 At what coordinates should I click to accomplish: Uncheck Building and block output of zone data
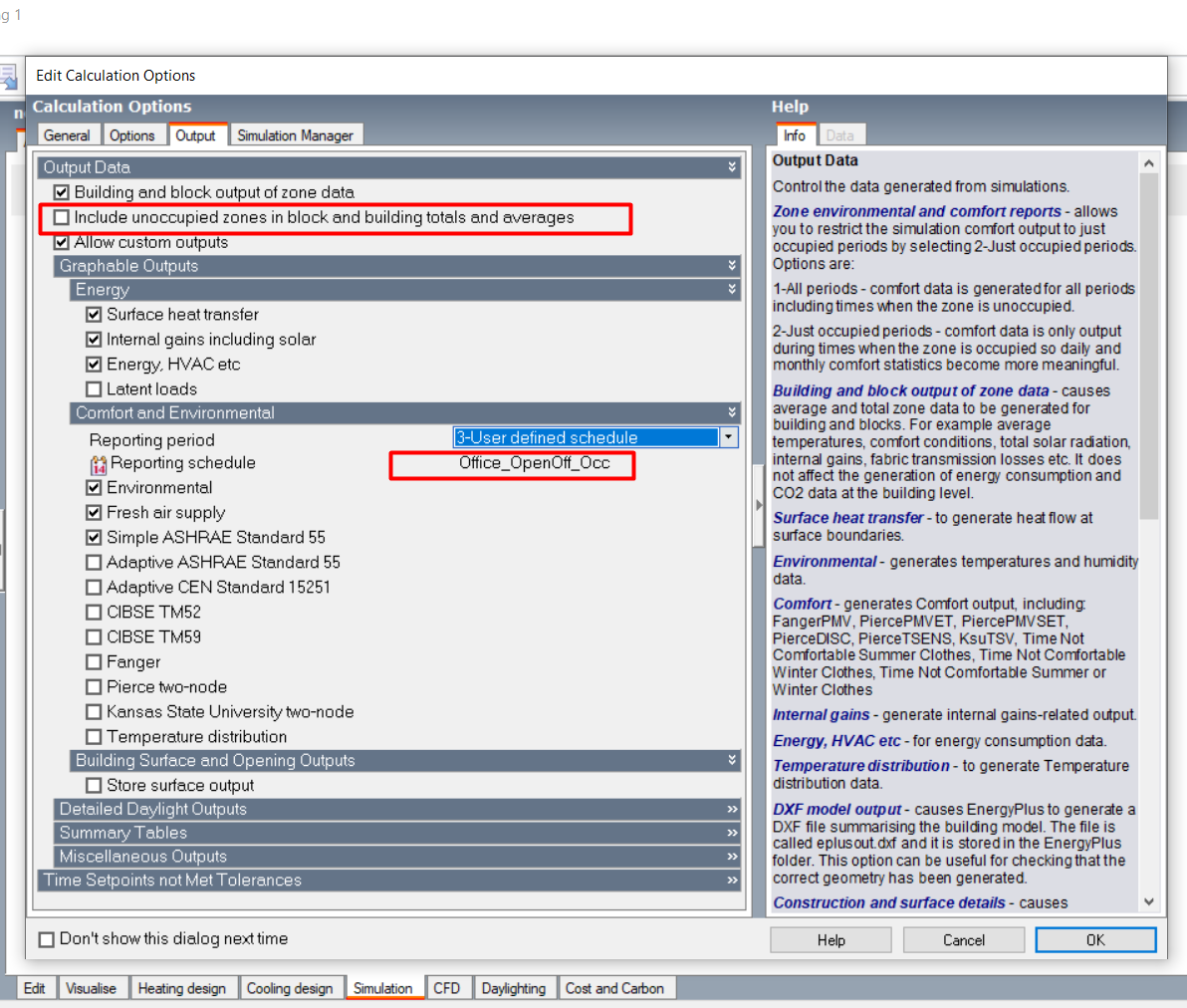pyautogui.click(x=62, y=192)
